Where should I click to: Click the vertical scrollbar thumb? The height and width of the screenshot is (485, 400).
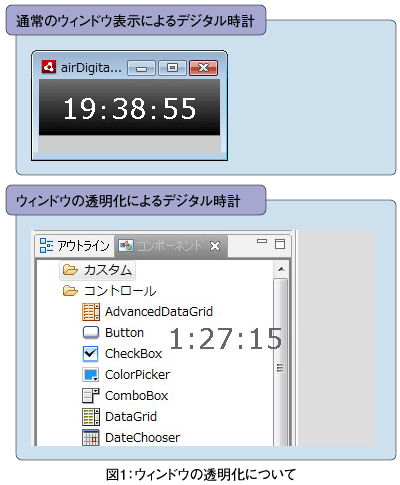tap(280, 367)
